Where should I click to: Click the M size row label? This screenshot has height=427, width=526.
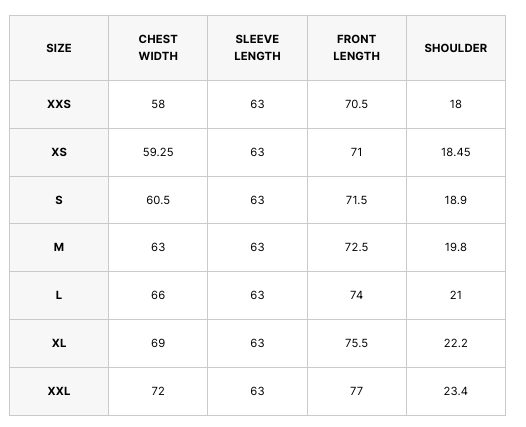click(x=59, y=248)
